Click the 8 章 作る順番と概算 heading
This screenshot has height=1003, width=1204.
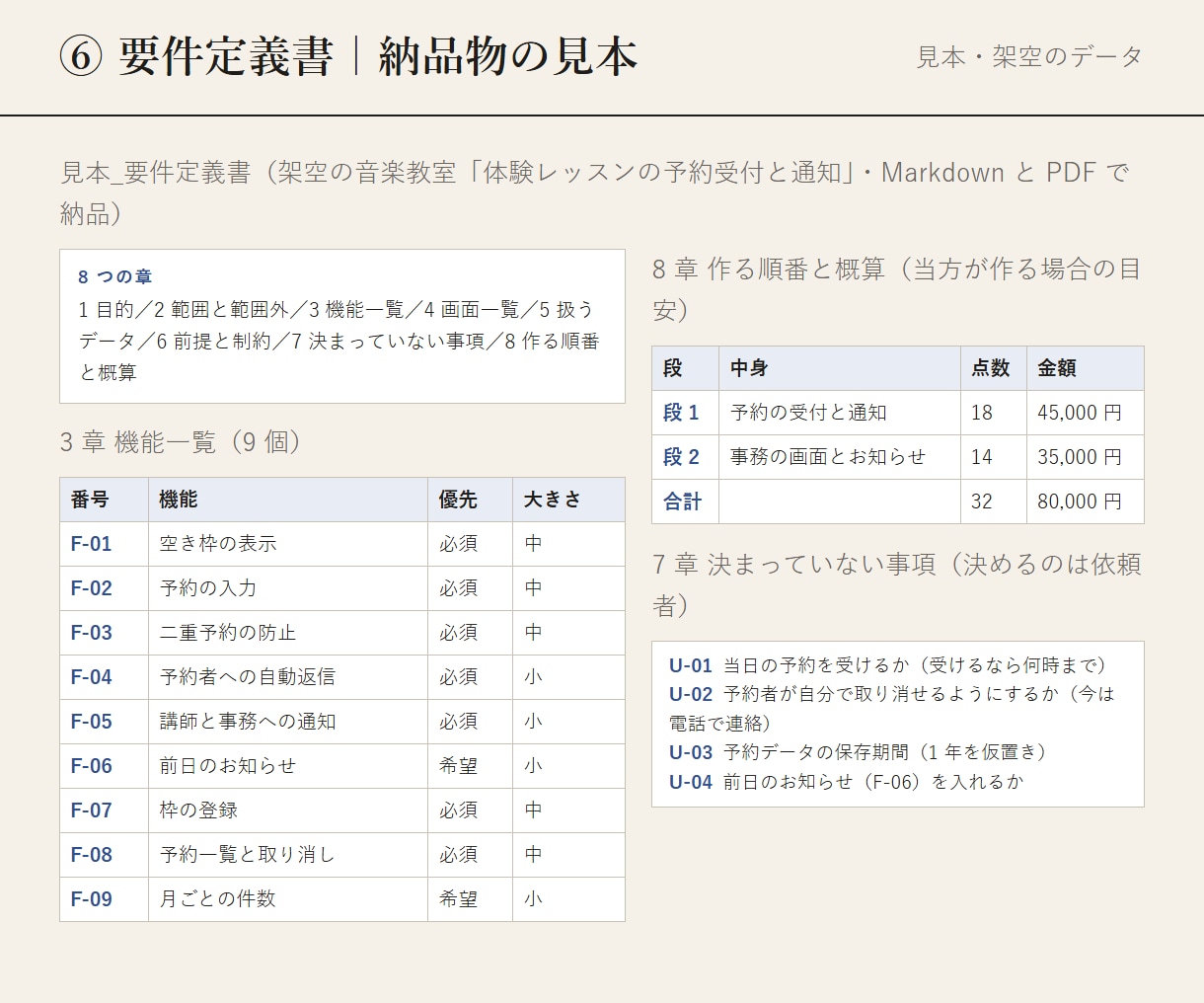897,288
